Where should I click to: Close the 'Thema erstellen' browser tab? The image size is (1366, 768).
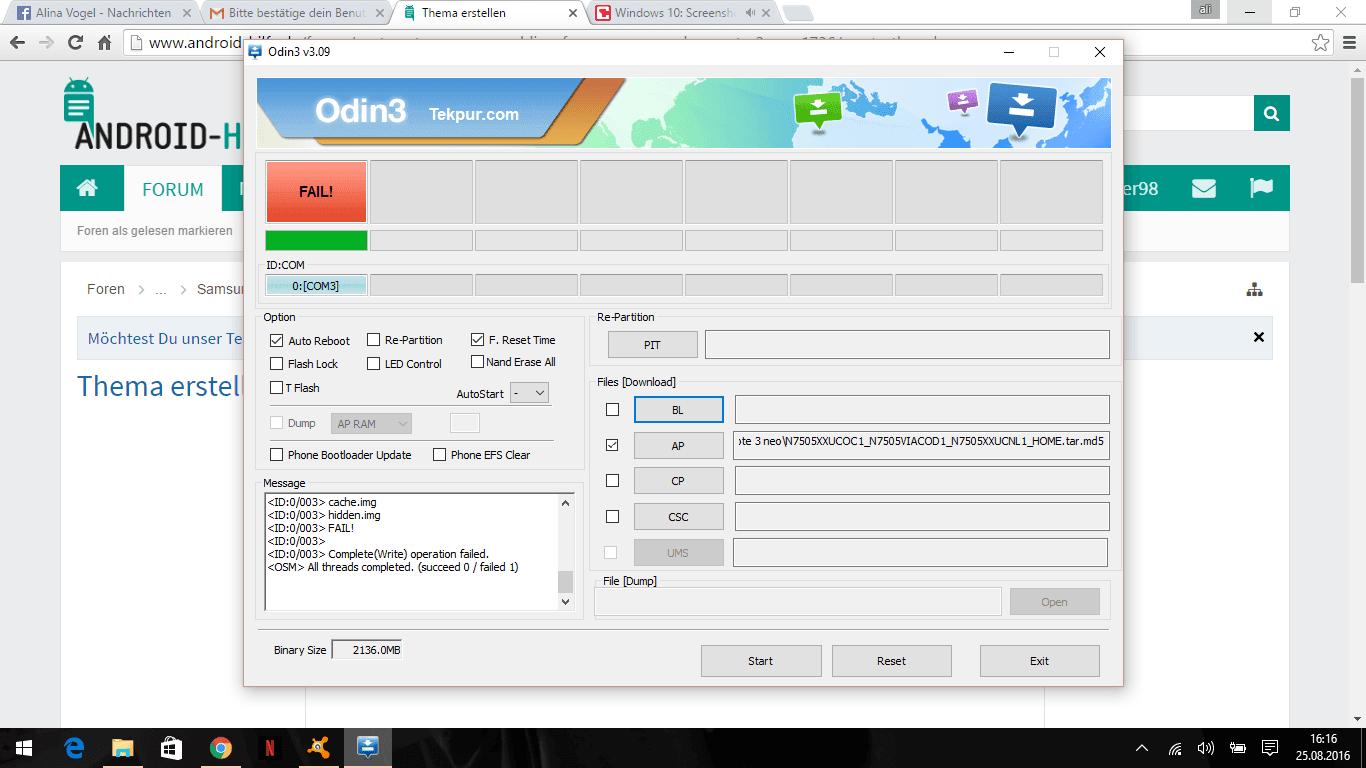pyautogui.click(x=573, y=13)
